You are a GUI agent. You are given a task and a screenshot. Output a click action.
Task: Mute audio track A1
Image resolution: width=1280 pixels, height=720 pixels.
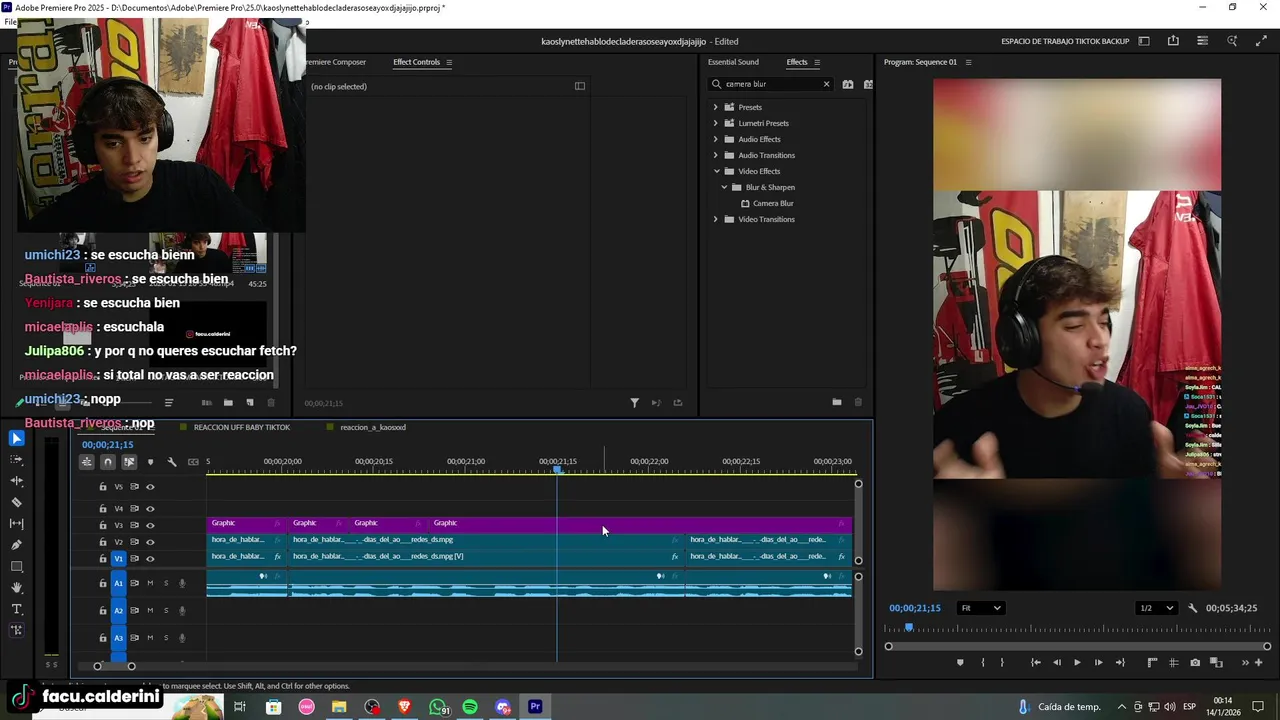pyautogui.click(x=150, y=583)
